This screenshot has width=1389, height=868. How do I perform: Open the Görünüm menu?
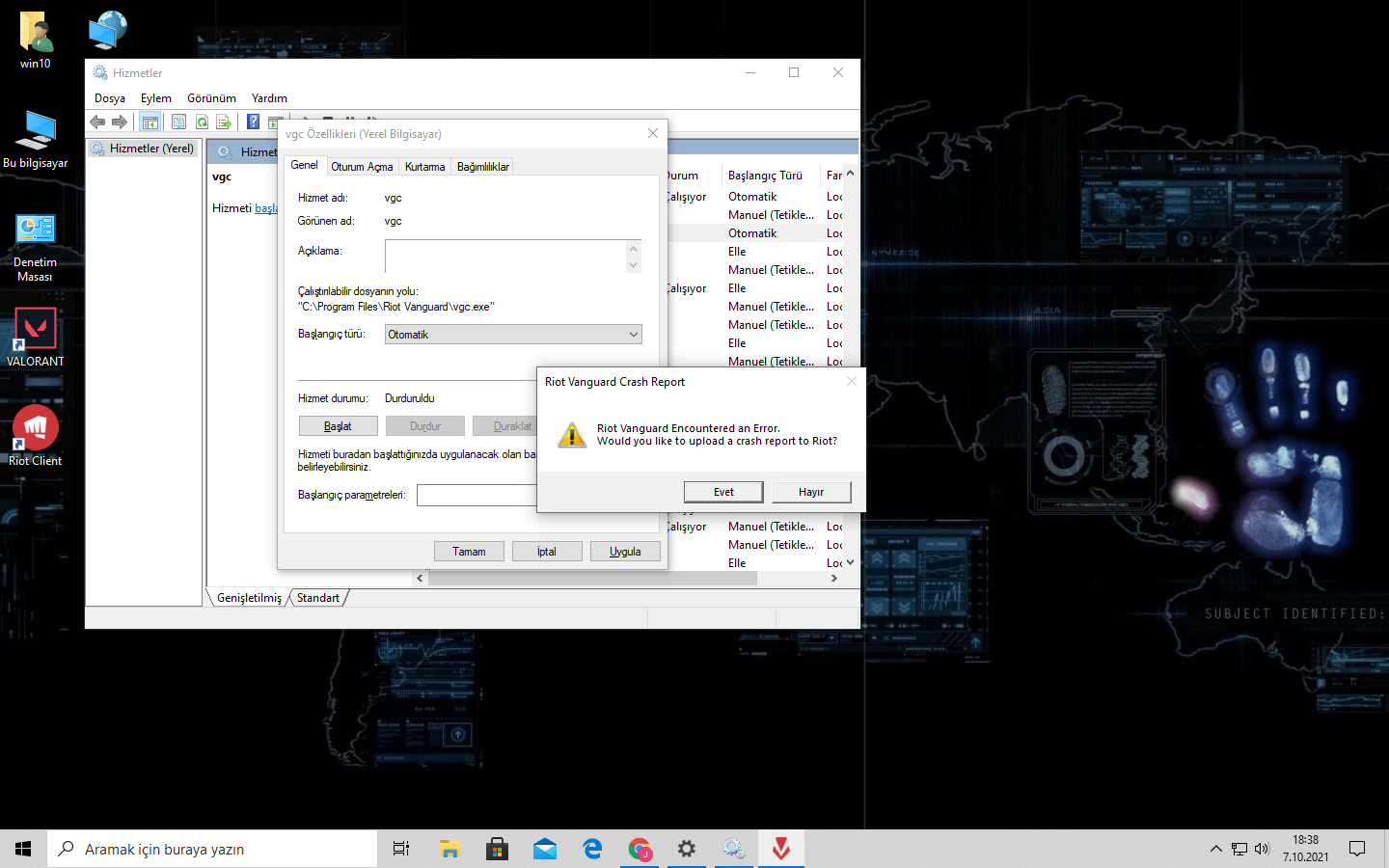coord(211,98)
